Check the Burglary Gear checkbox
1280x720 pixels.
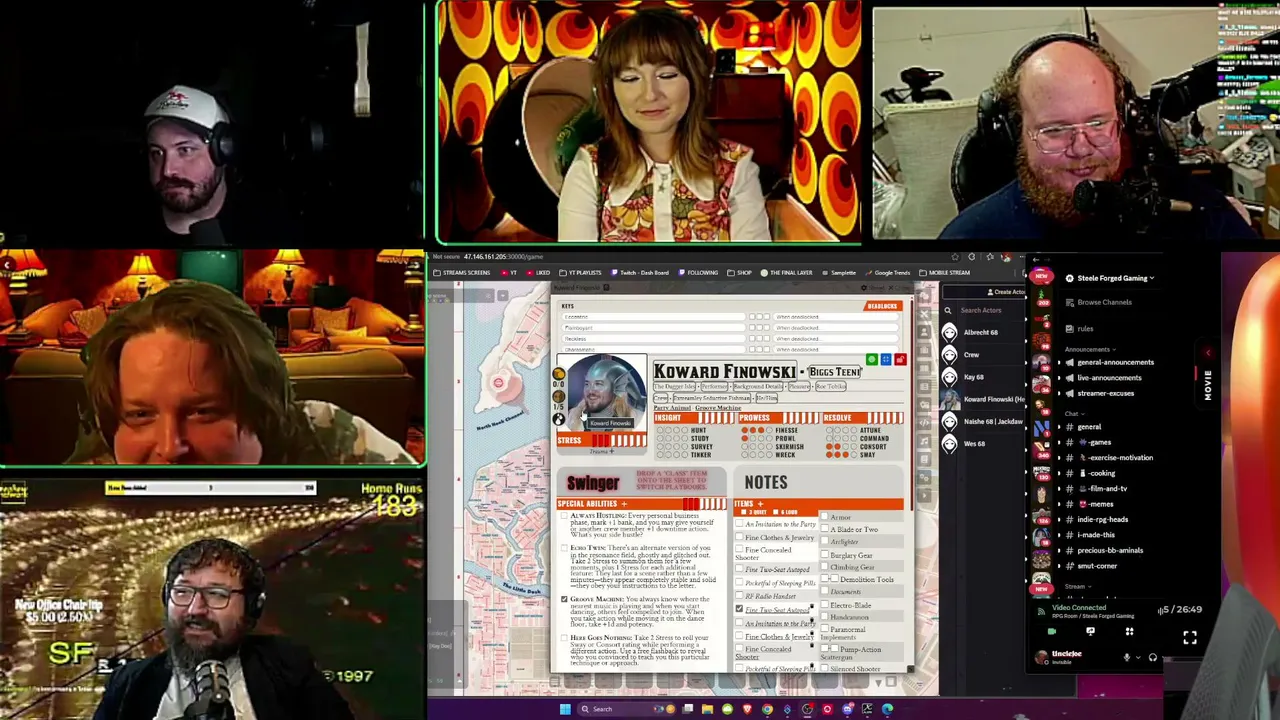point(824,556)
